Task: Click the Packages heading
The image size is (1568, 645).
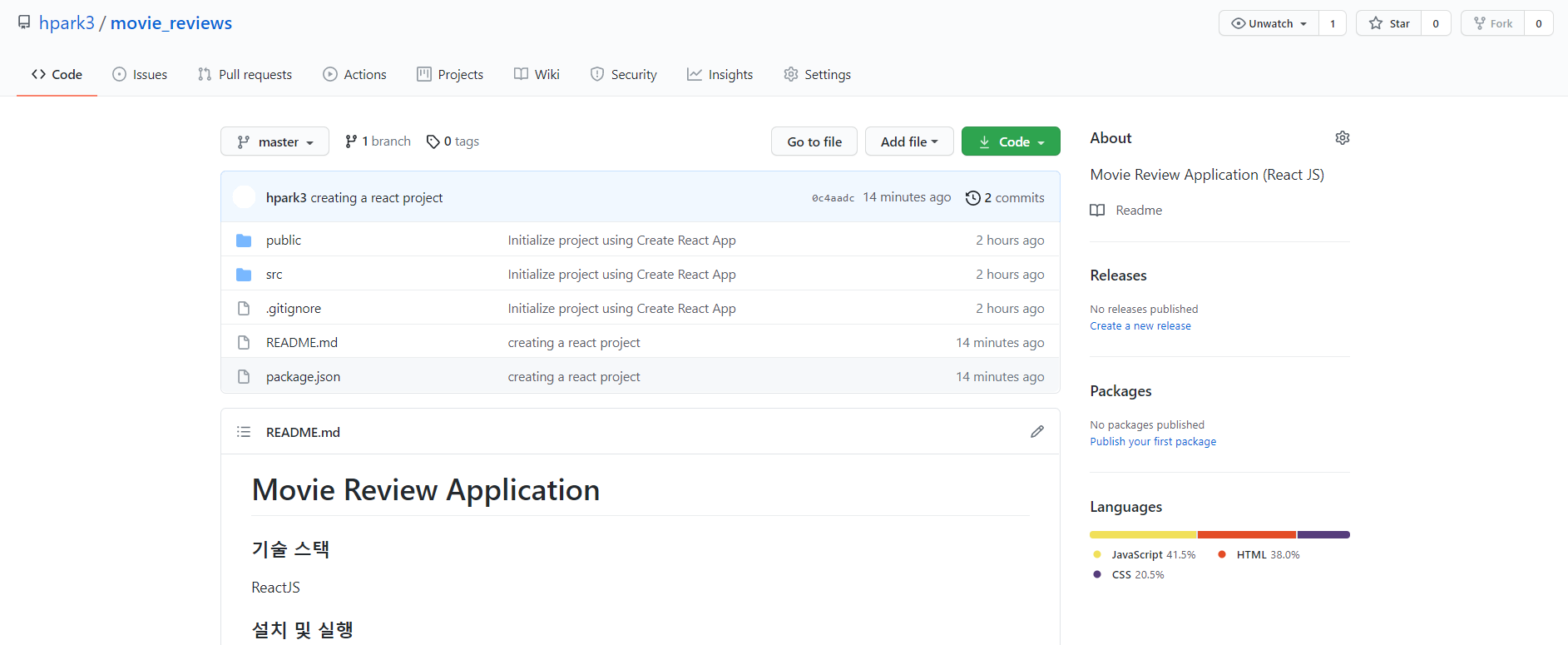Action: point(1121,391)
